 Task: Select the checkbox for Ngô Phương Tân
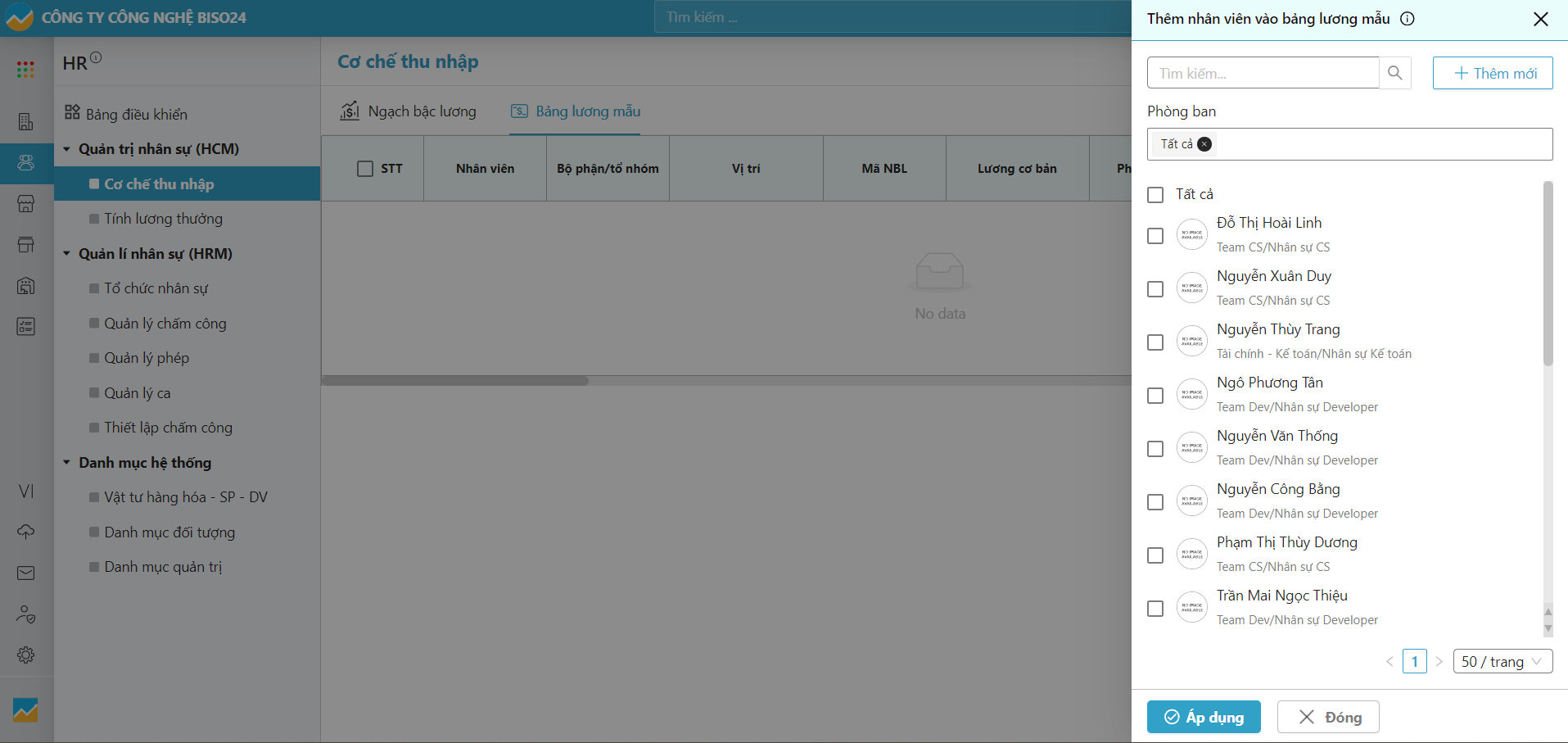point(1155,396)
